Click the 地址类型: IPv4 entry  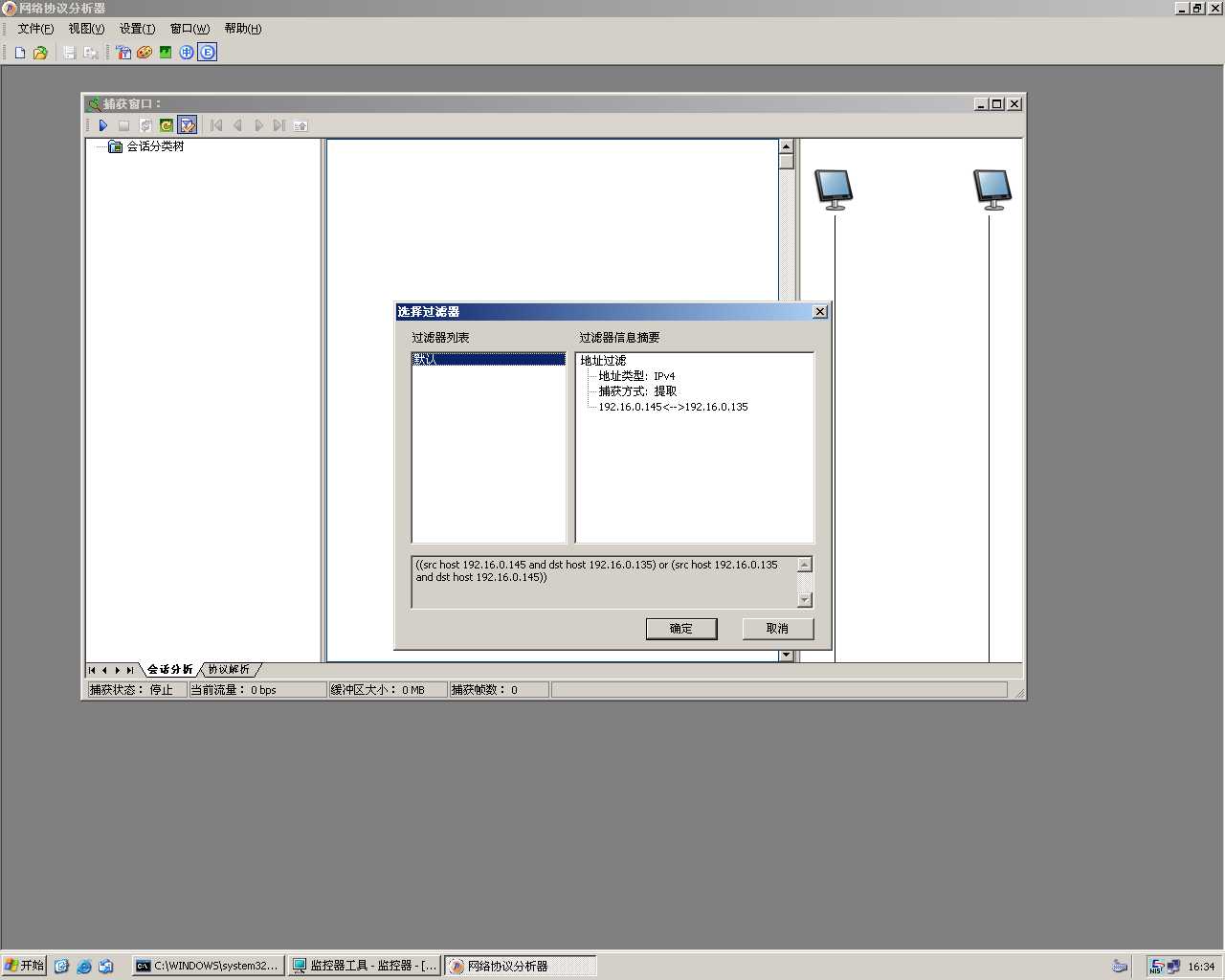coord(636,376)
